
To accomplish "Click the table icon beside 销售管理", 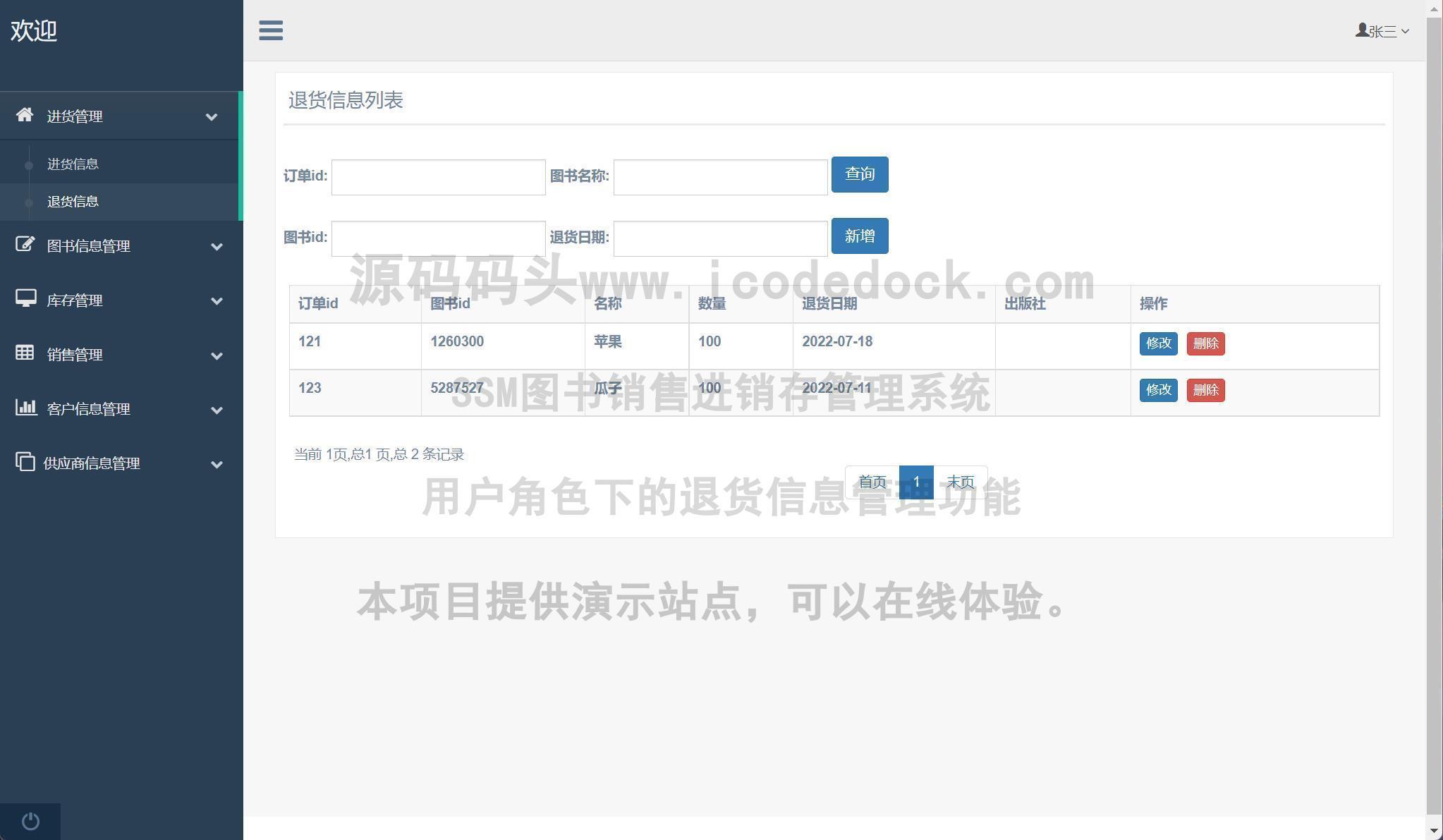I will pos(25,353).
